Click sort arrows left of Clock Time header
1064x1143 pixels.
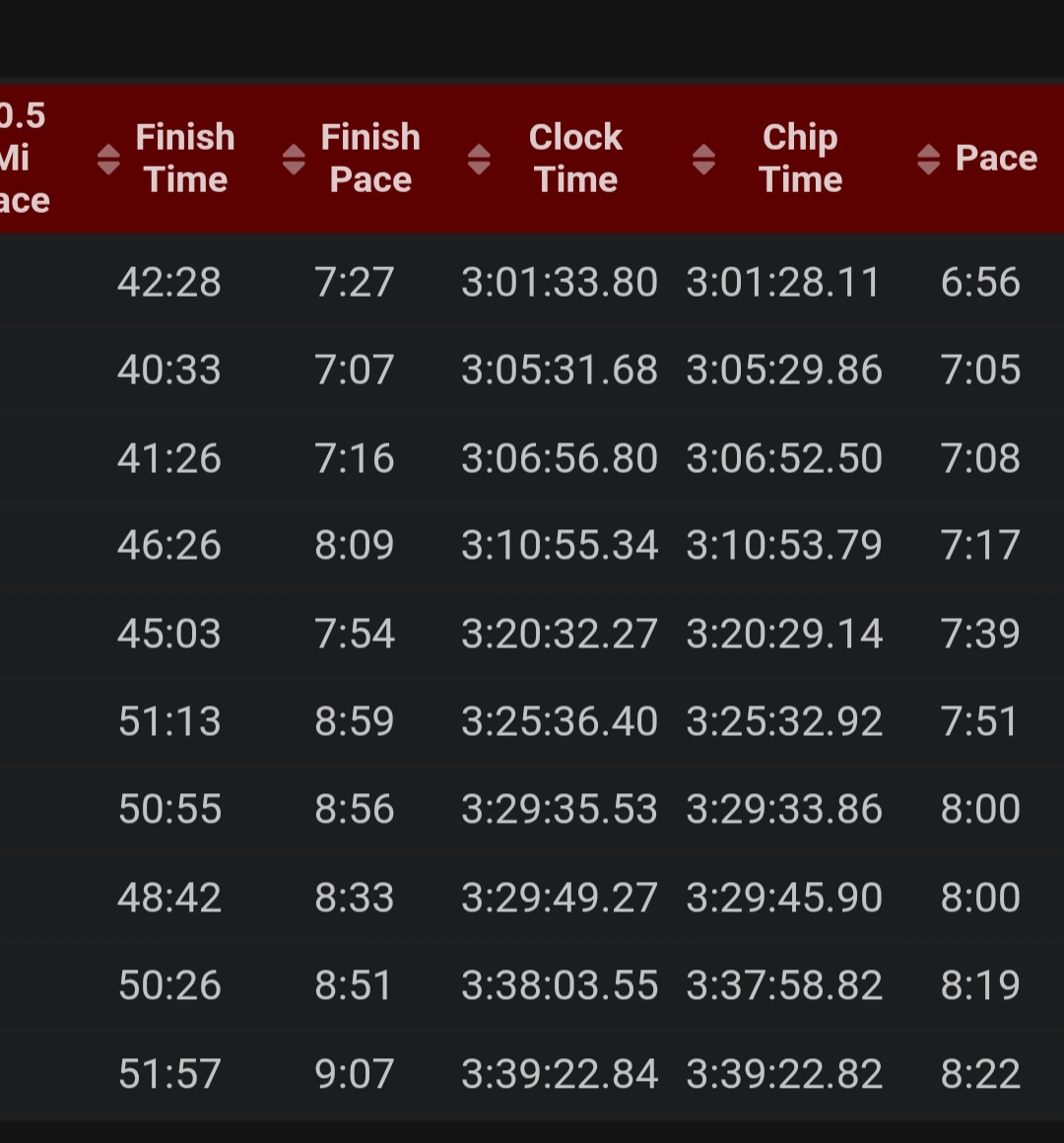(x=479, y=159)
